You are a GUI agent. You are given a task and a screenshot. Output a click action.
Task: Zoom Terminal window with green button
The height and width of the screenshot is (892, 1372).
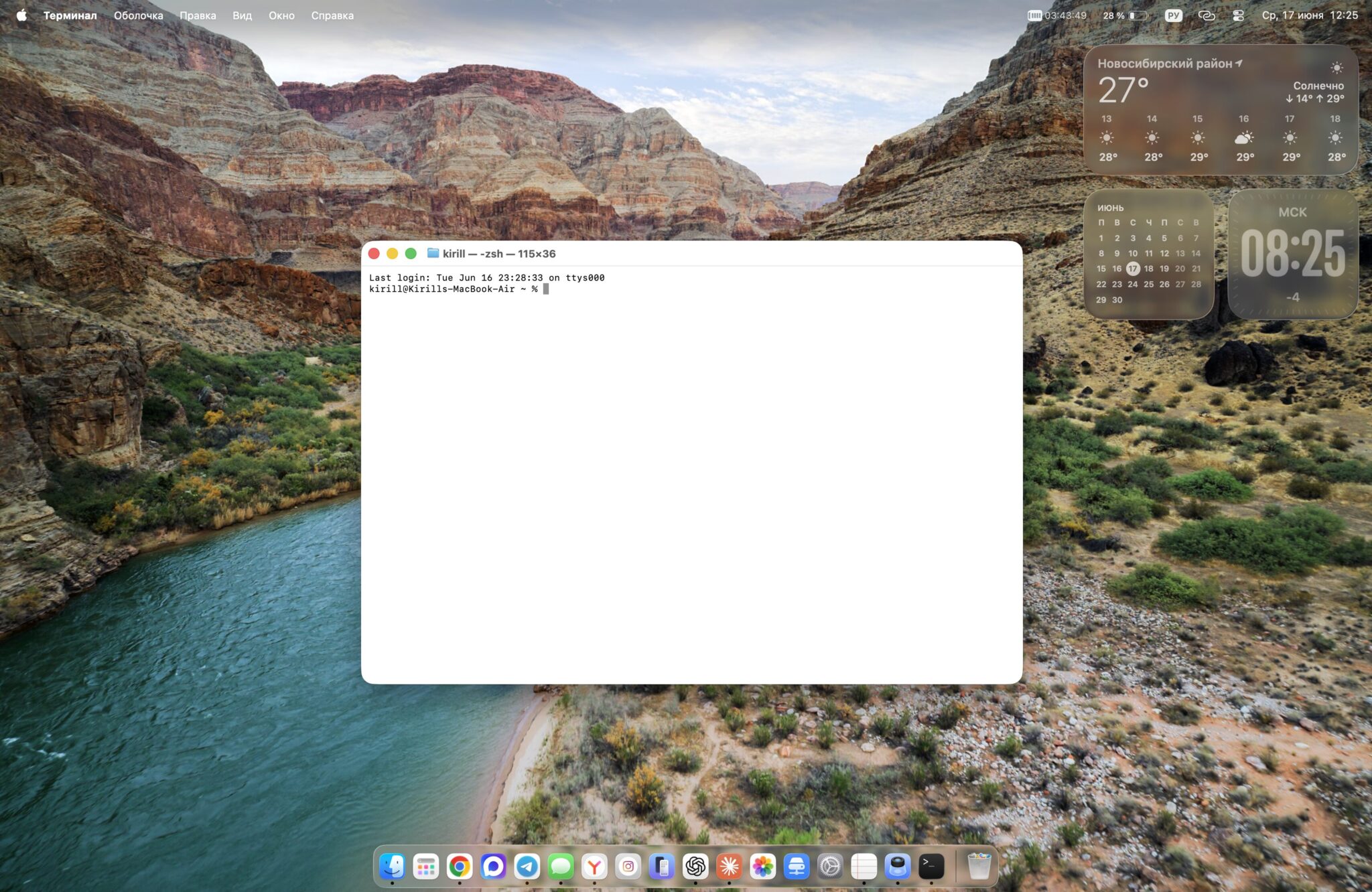tap(411, 253)
